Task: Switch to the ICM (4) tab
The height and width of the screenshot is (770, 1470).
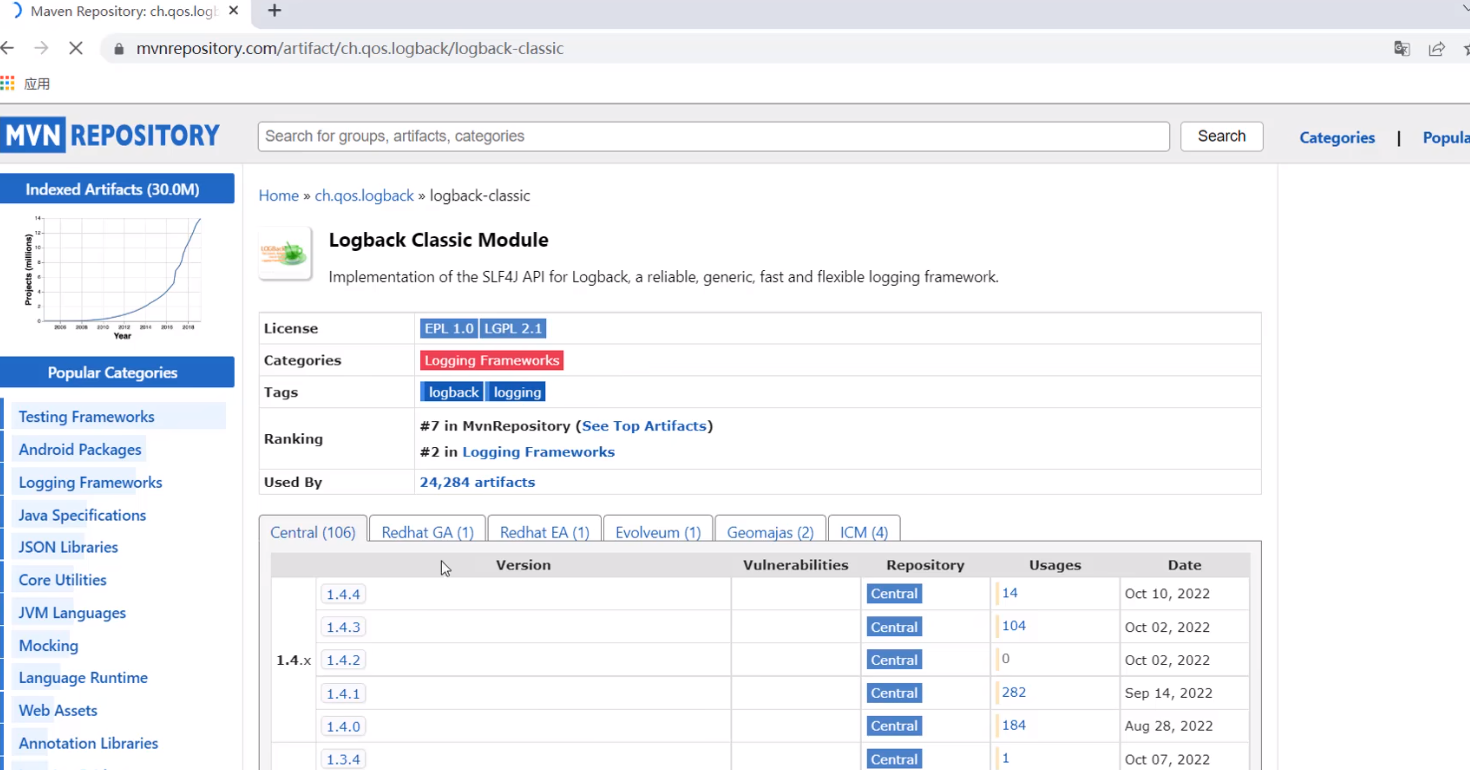Action: point(864,532)
